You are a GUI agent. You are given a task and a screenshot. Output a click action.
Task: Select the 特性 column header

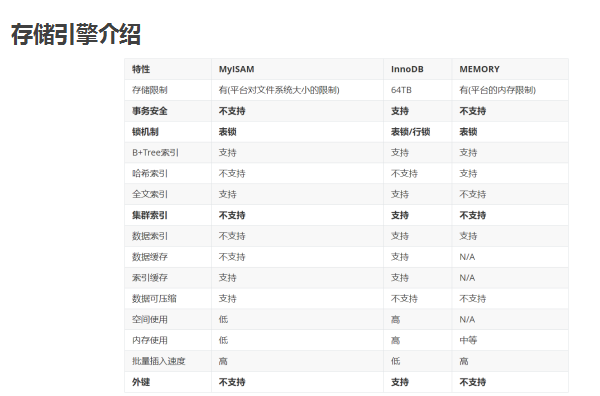(x=141, y=69)
